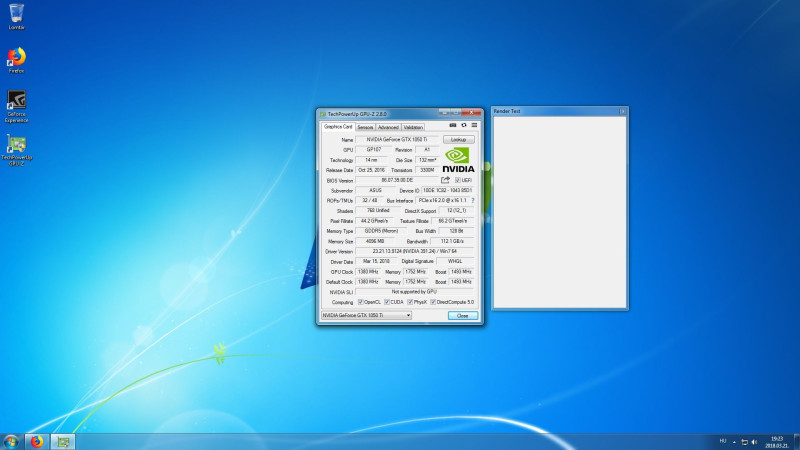Click the Subvendor value ASUS
This screenshot has width=800, height=450.
click(x=376, y=190)
